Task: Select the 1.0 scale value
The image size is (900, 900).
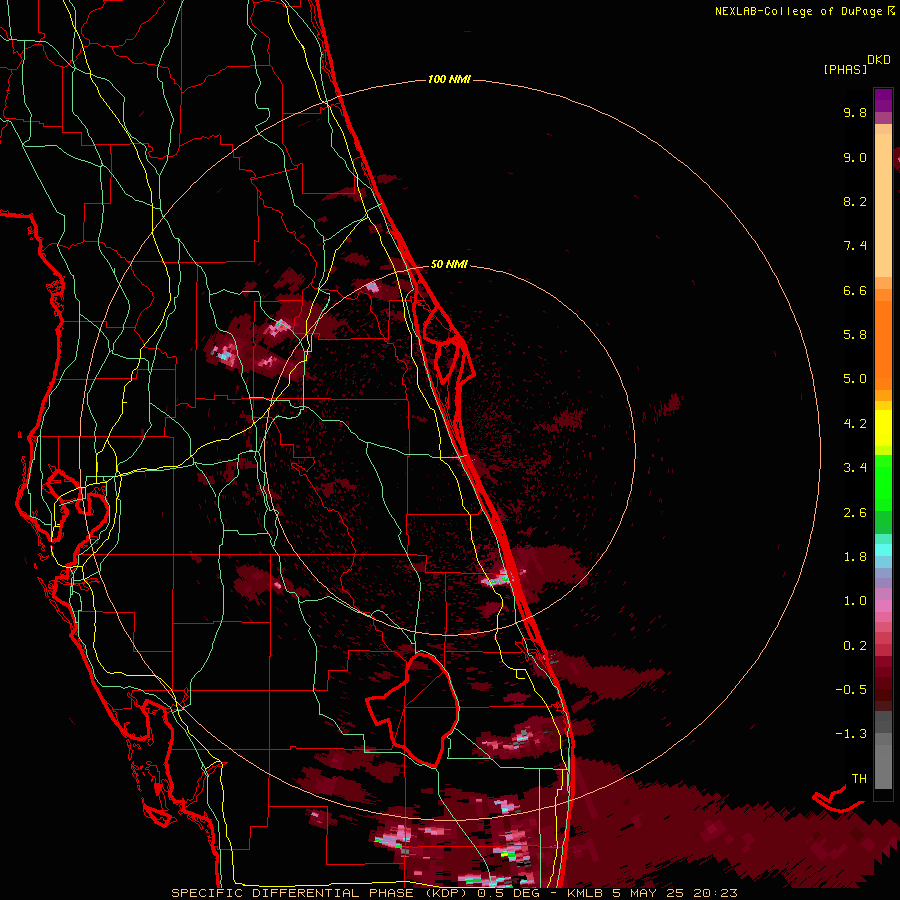Action: tap(855, 601)
